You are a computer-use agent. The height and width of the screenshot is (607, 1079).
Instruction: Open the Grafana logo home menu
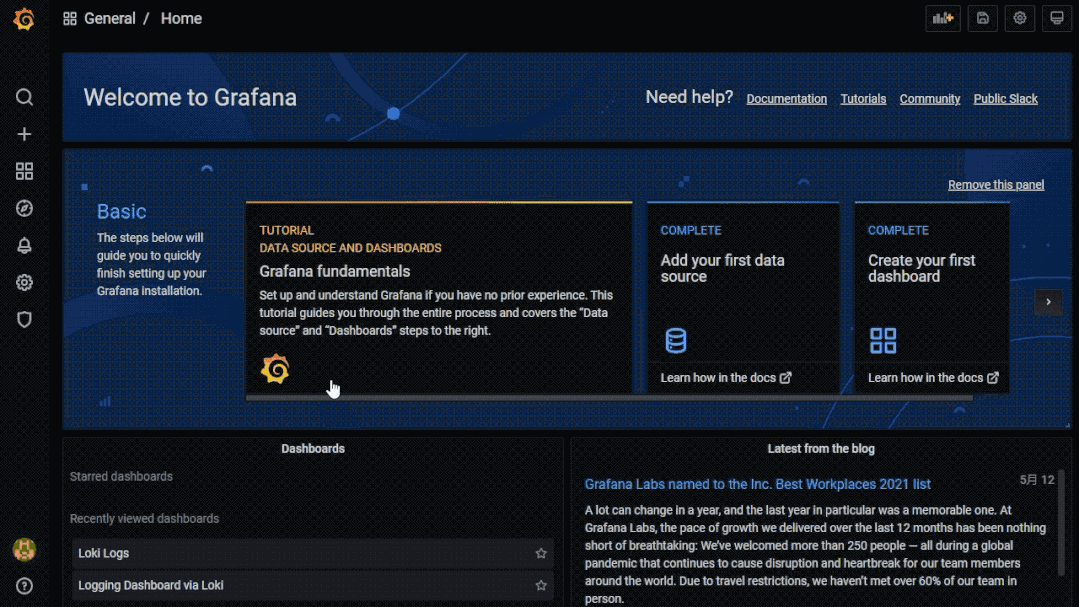(x=24, y=19)
